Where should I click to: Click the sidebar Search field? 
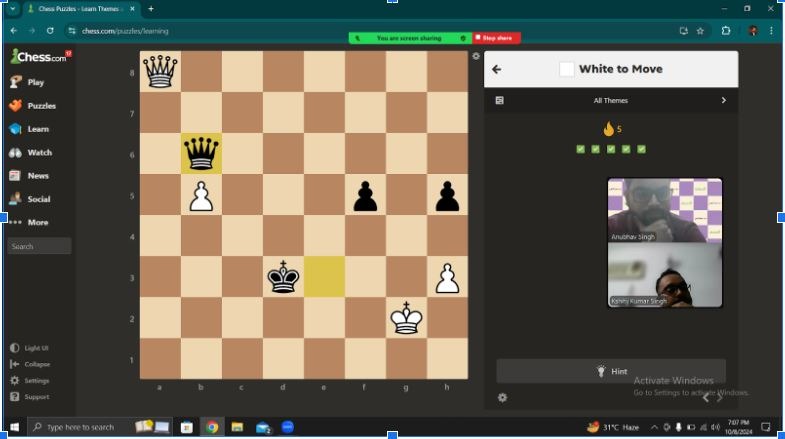point(39,246)
